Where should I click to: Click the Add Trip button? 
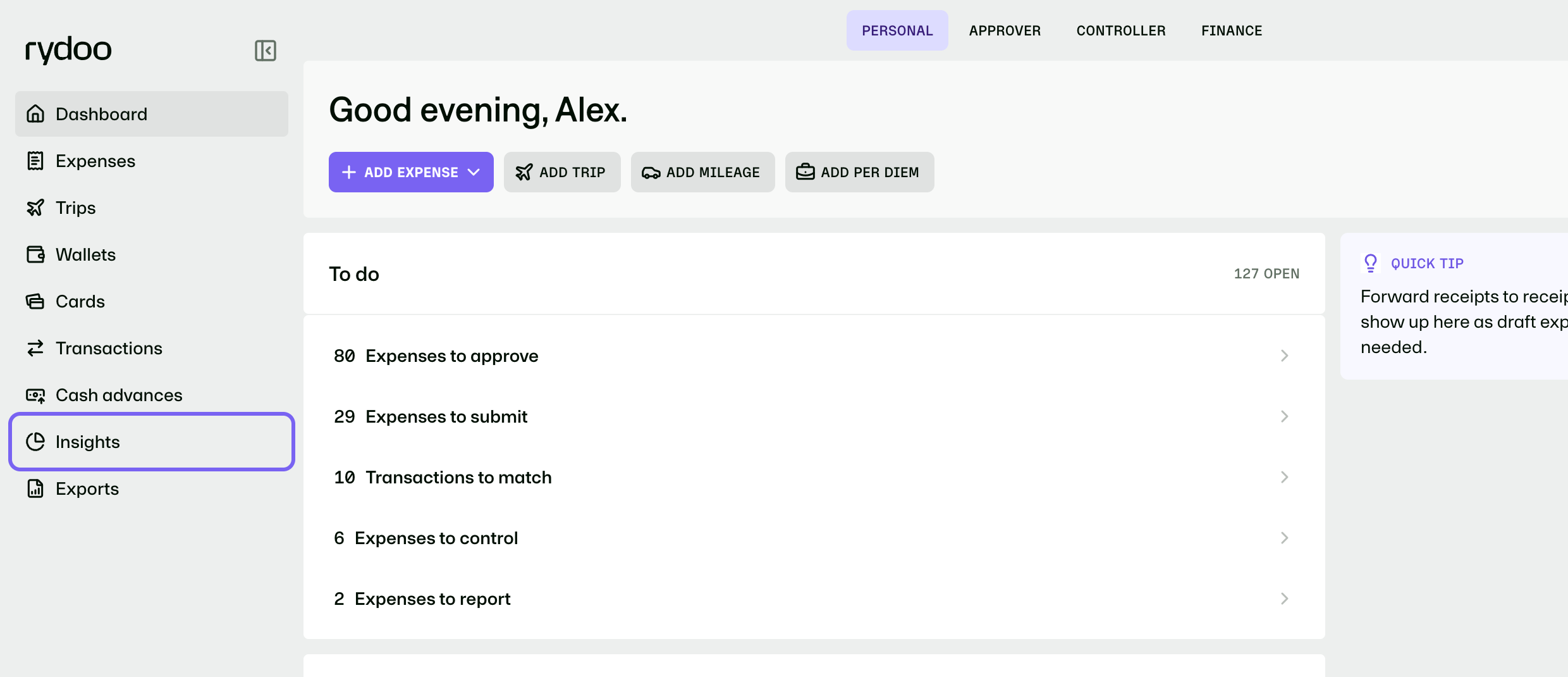click(x=562, y=172)
